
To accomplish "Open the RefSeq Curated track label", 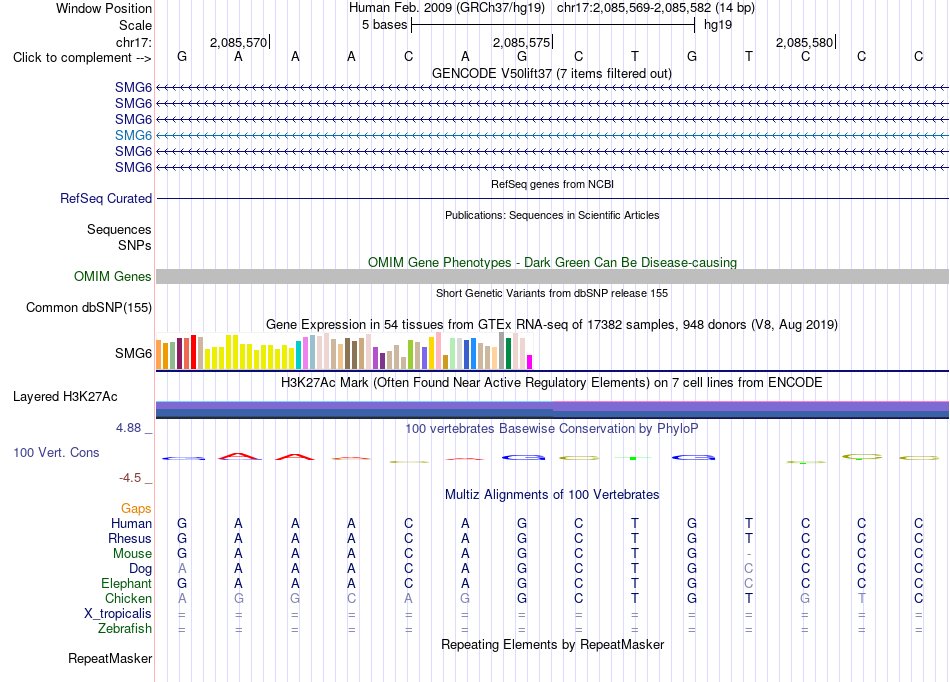I will [x=106, y=198].
